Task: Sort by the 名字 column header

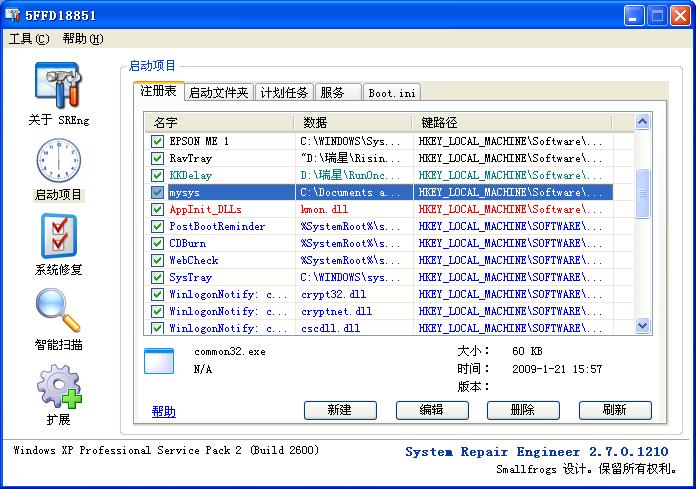Action: (x=219, y=122)
